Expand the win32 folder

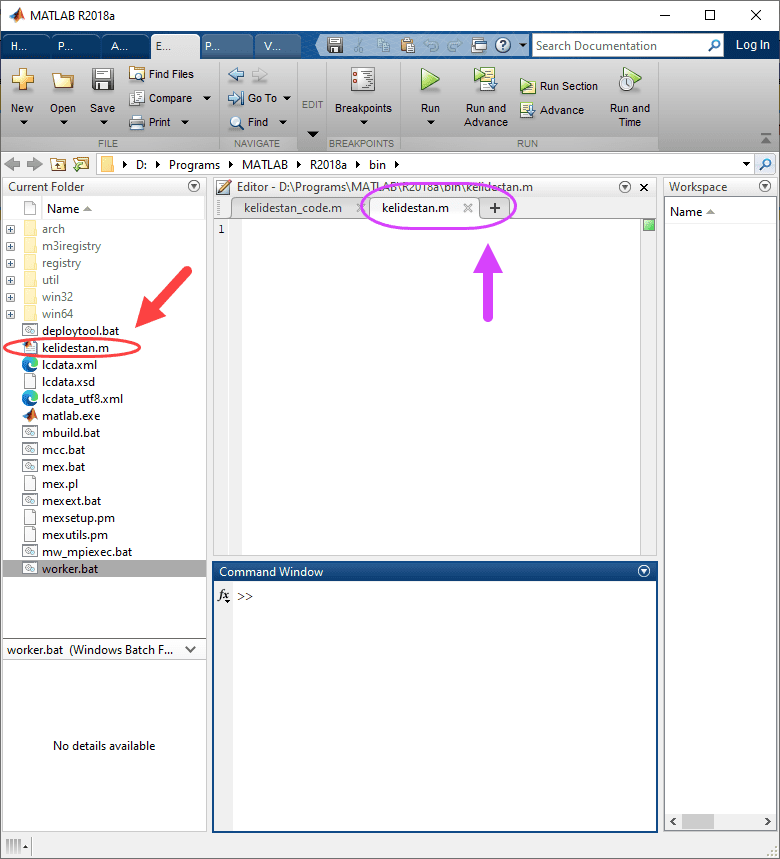point(10,297)
